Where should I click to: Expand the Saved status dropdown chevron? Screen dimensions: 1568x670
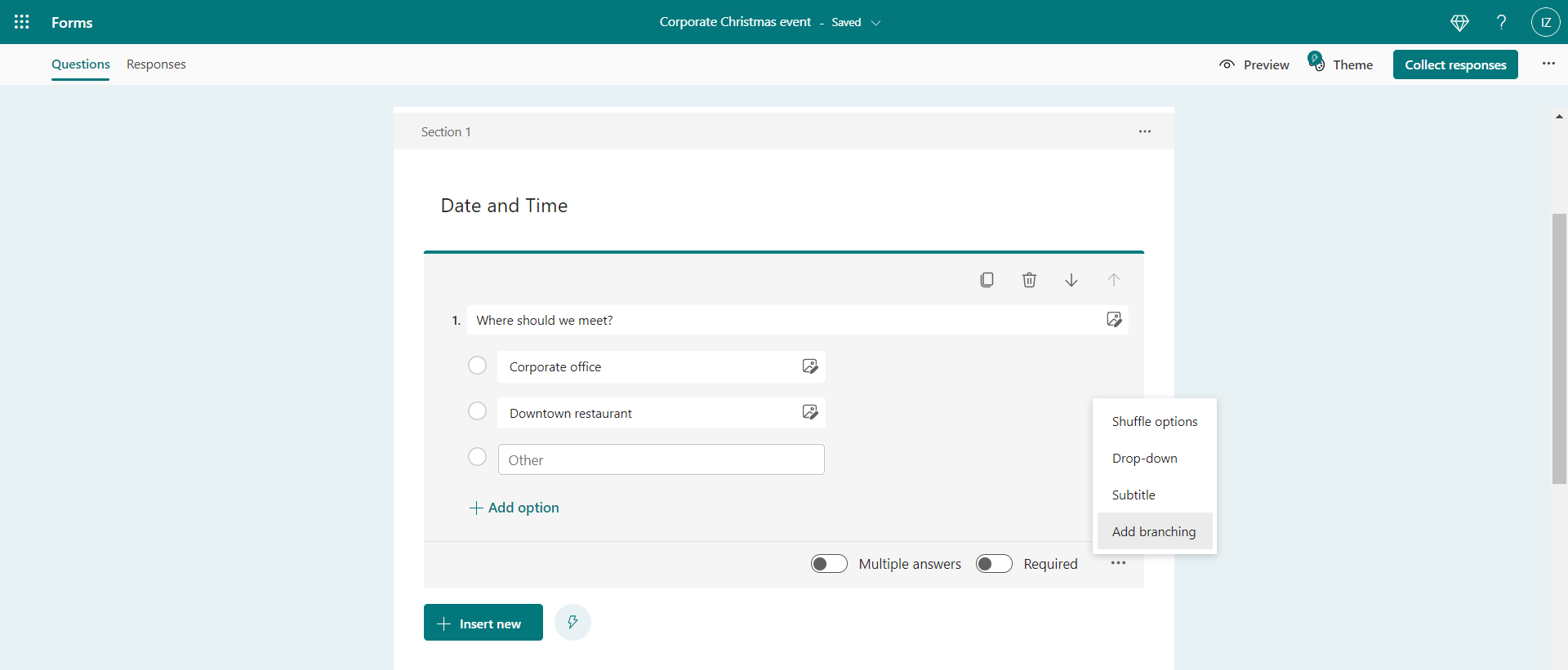pos(875,23)
